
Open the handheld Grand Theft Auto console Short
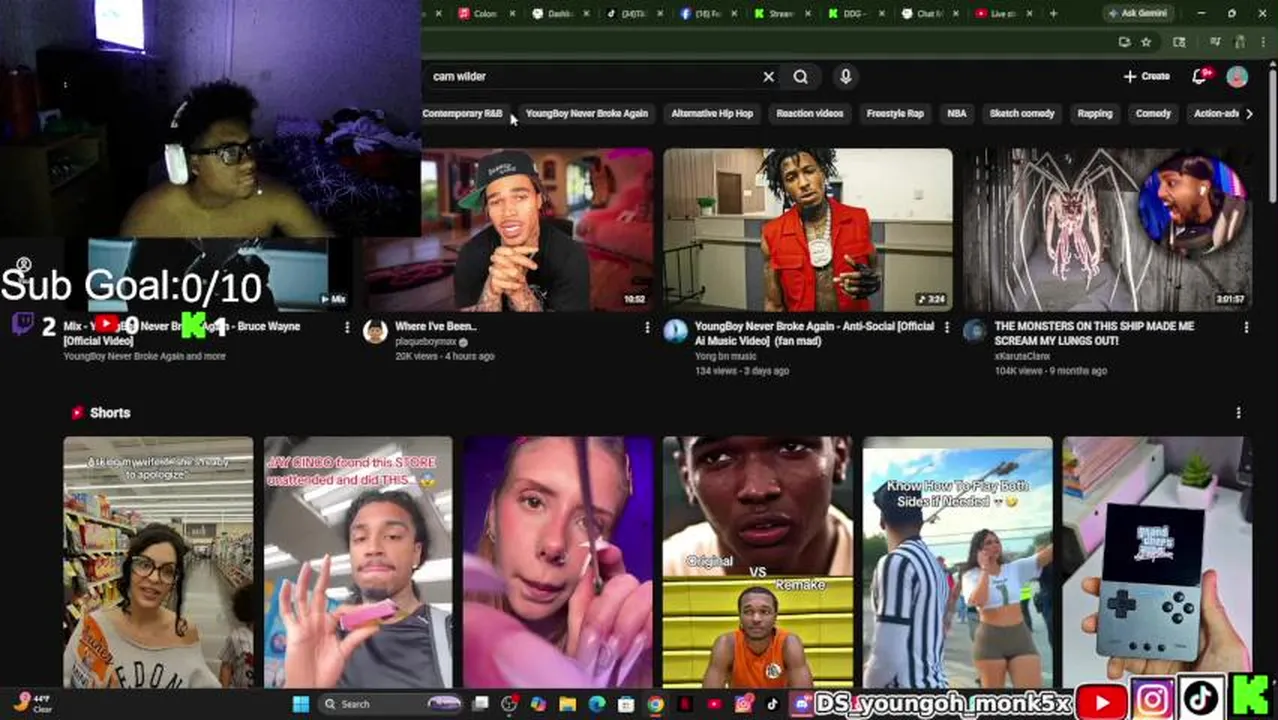click(x=1157, y=562)
